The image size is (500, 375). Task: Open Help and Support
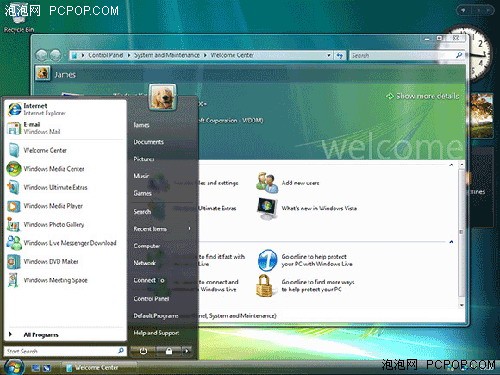coord(156,333)
